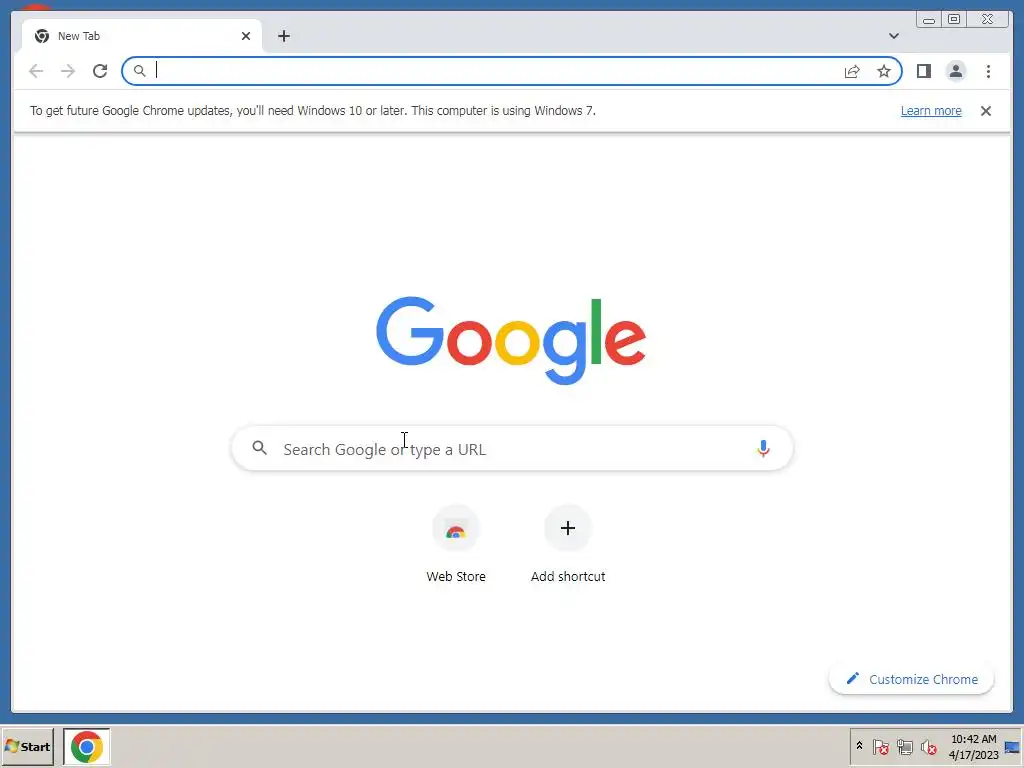Go forward using the forward arrow

click(68, 71)
